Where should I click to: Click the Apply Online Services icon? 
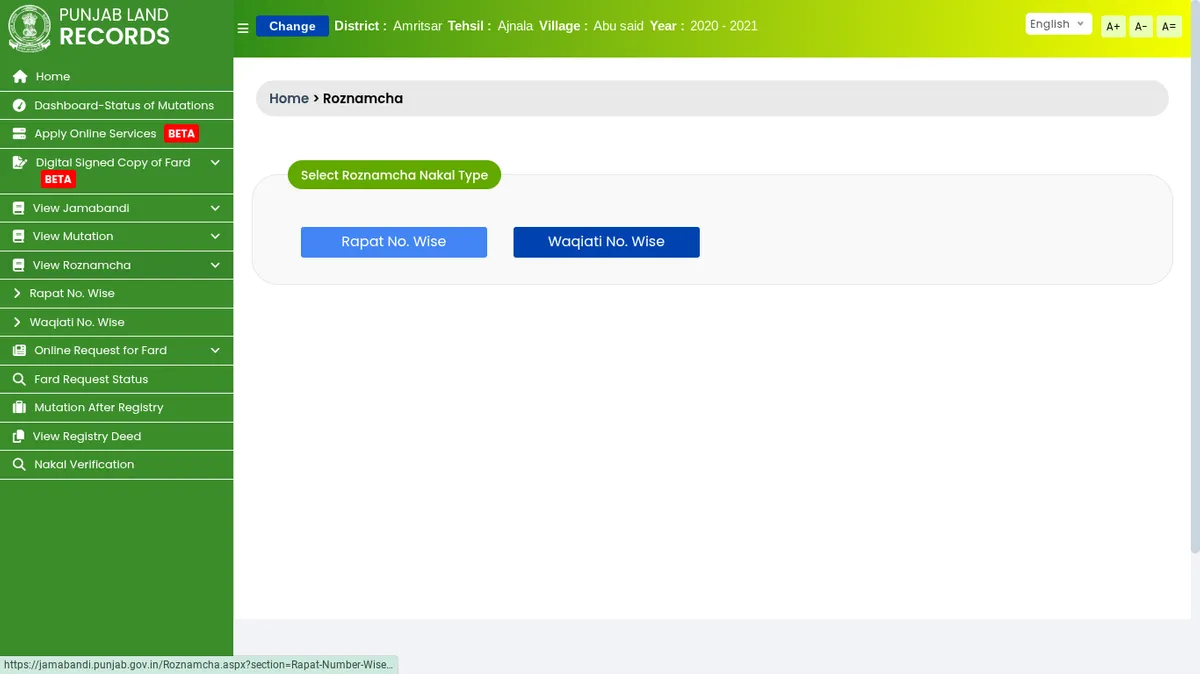tap(19, 134)
